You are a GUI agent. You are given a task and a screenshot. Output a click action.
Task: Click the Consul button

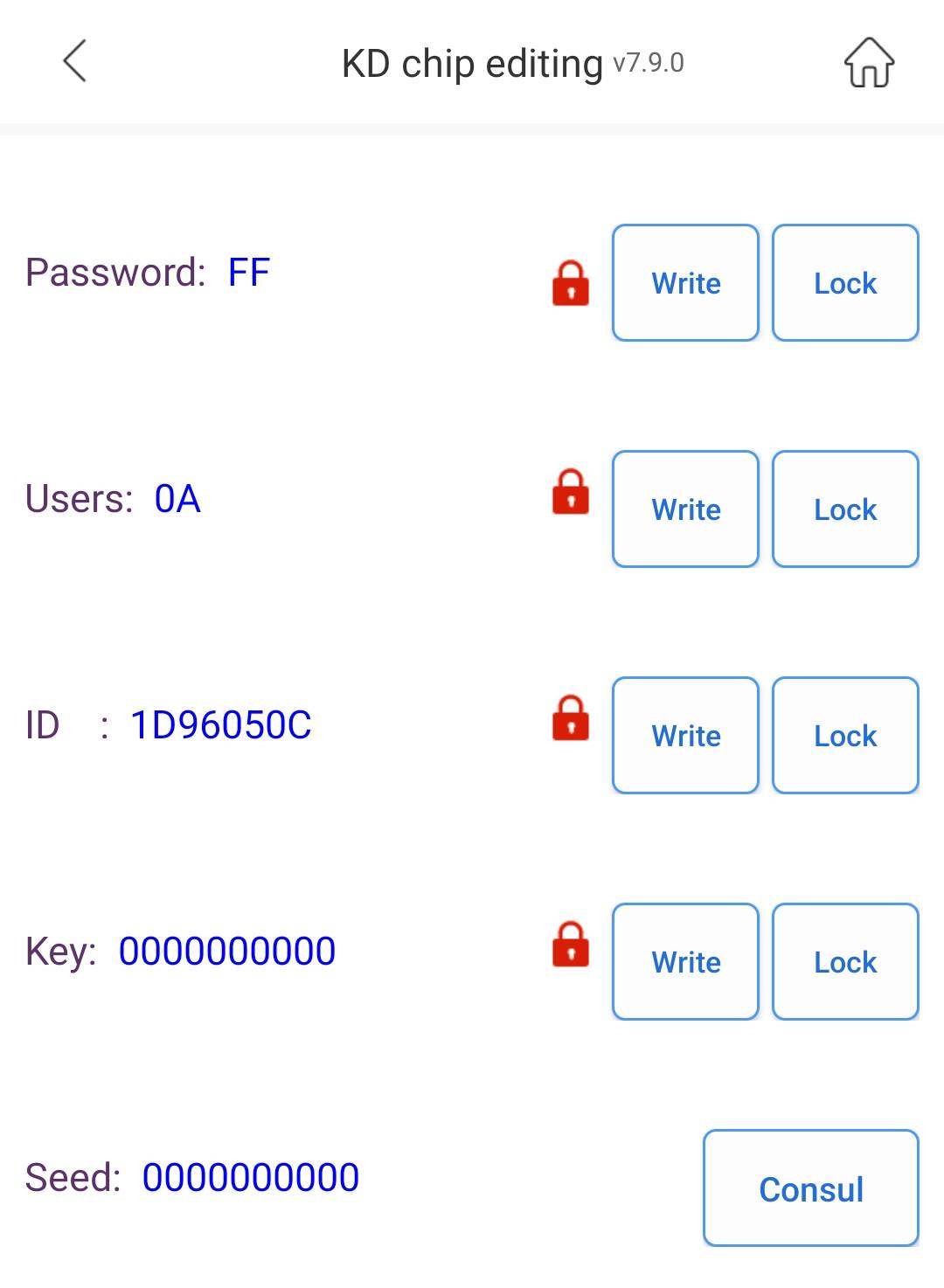(x=811, y=1188)
